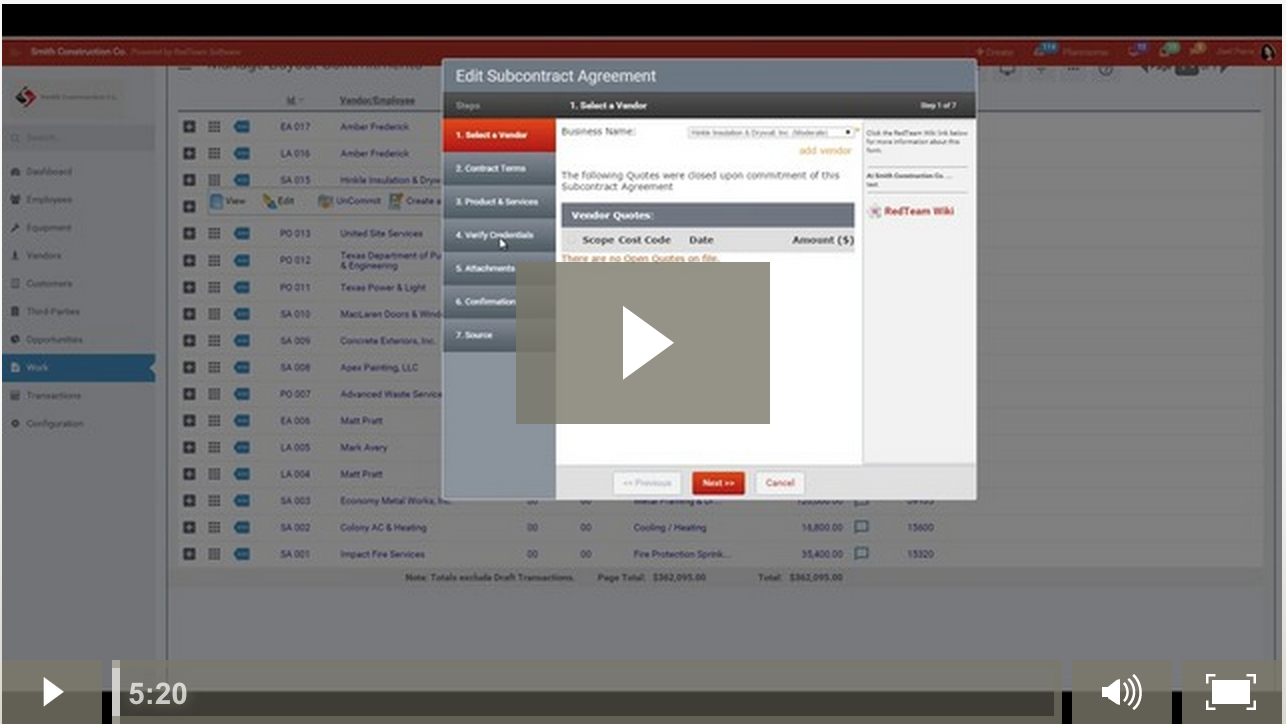The height and width of the screenshot is (724, 1286).
Task: Go to step 3. Product & Services
Action: click(x=499, y=202)
